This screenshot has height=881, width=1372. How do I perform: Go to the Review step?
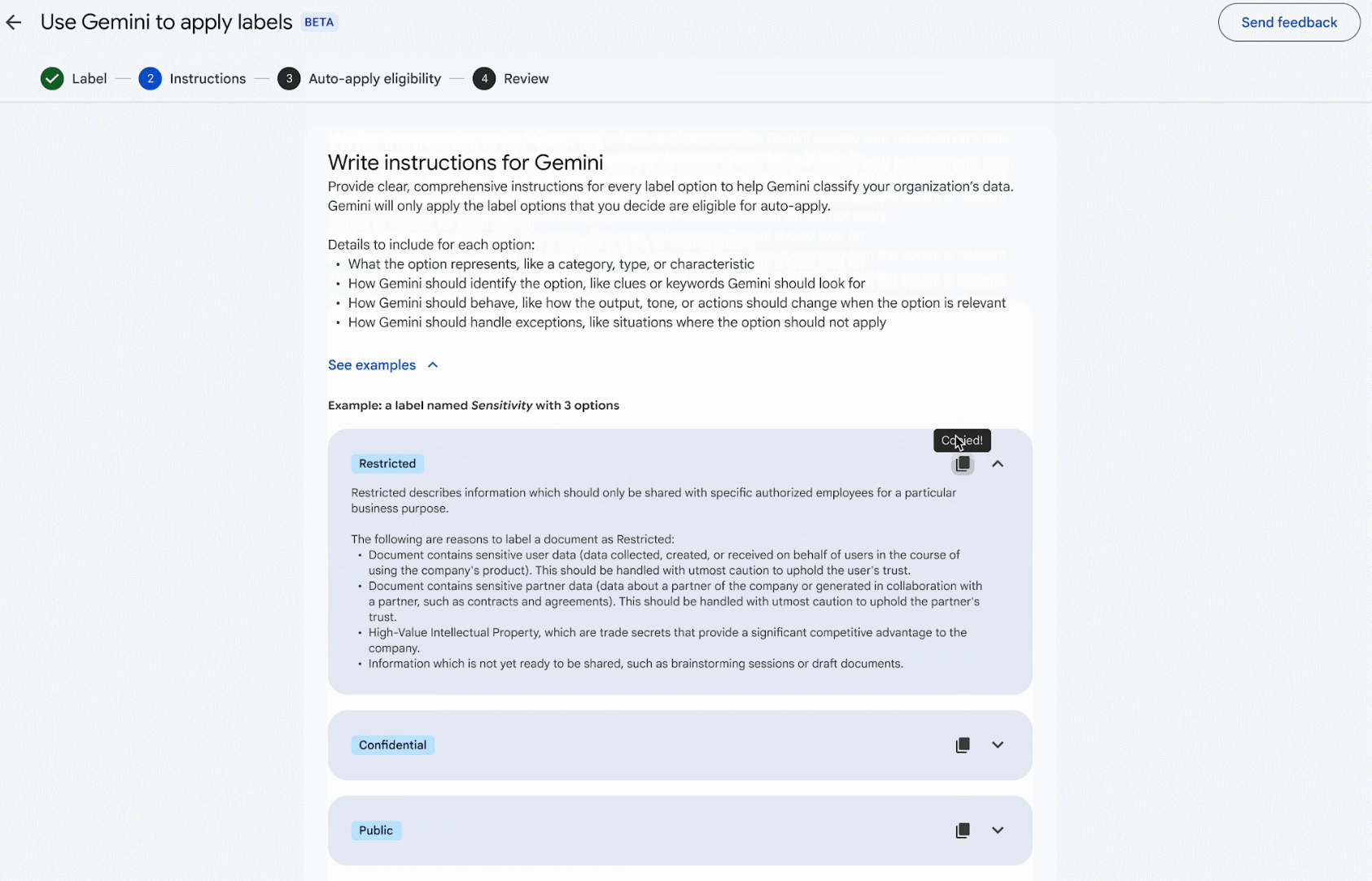(526, 79)
